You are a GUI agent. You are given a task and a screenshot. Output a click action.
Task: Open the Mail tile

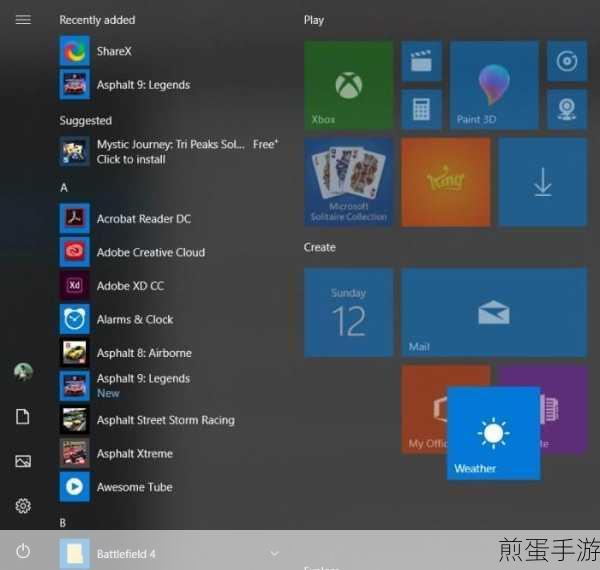click(x=494, y=313)
